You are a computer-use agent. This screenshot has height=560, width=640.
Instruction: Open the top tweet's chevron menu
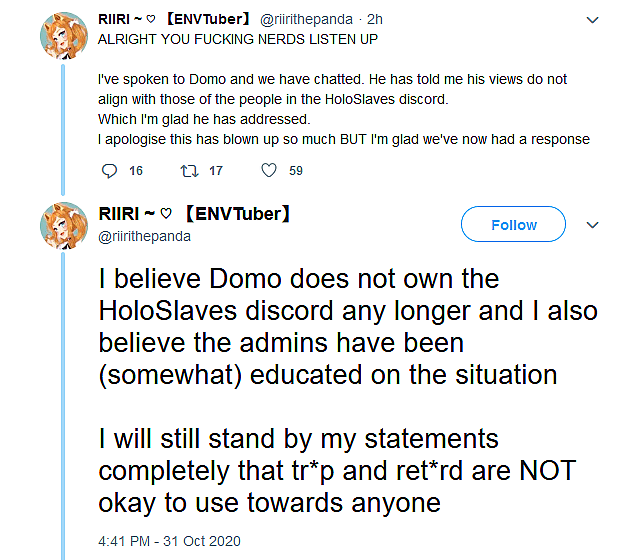(594, 19)
